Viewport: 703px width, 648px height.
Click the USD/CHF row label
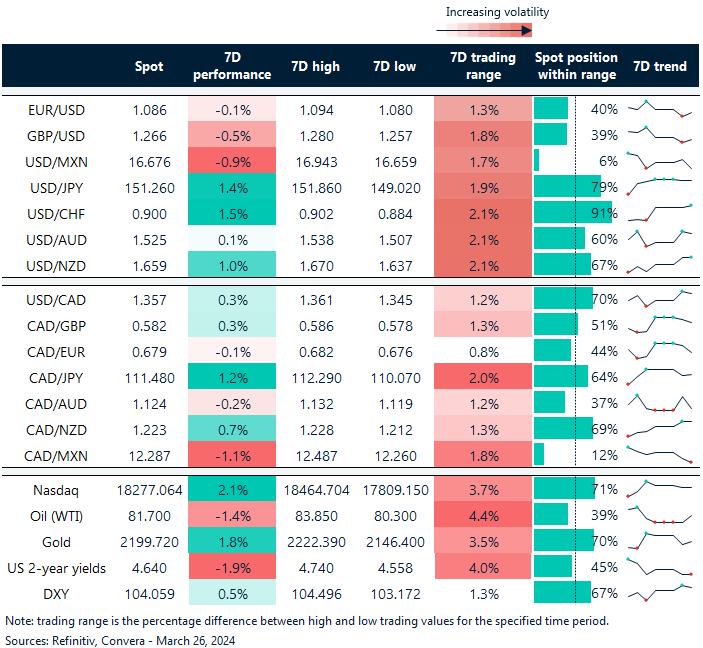pyautogui.click(x=62, y=213)
